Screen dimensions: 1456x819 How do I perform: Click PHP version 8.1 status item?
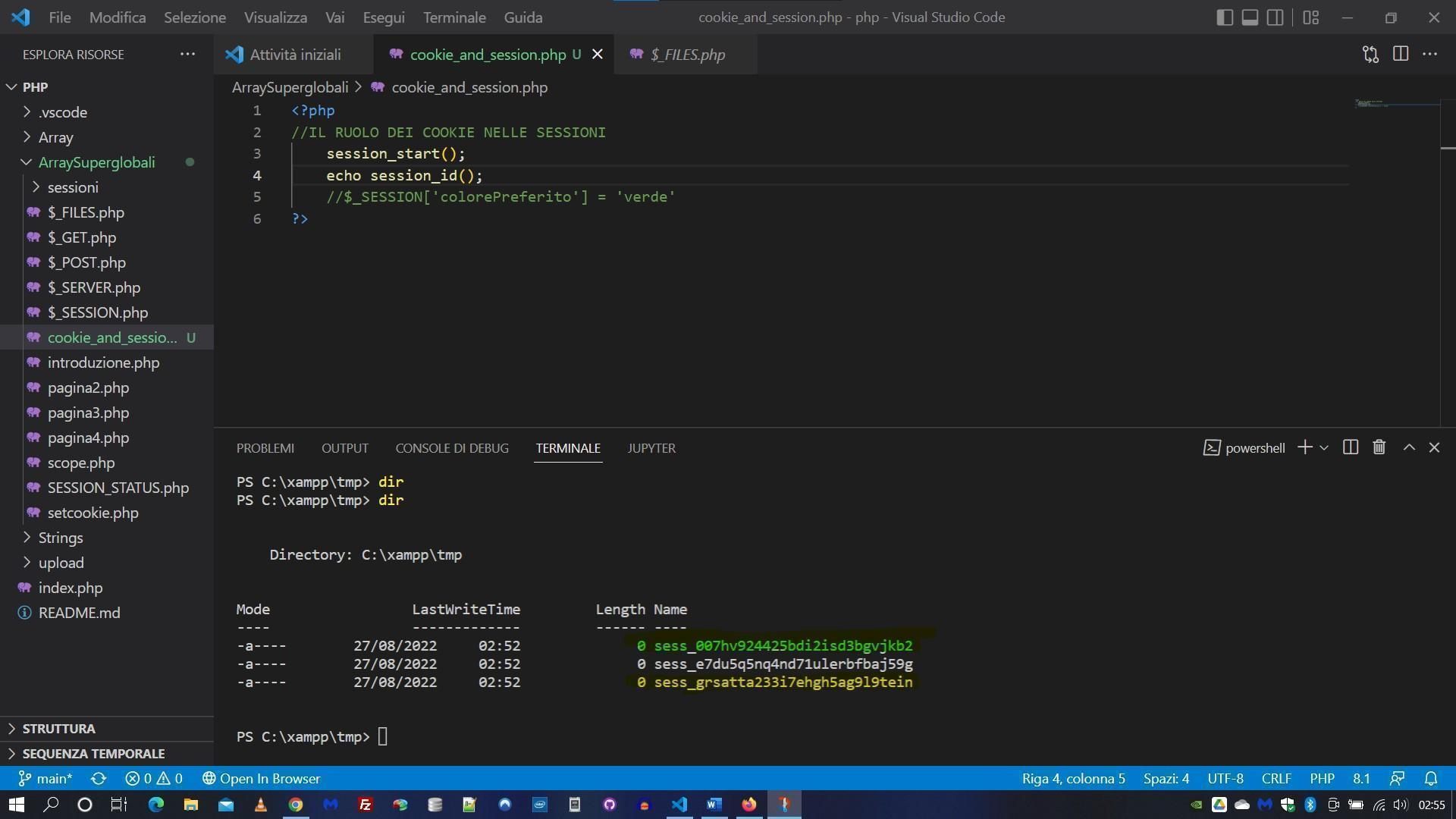tap(1361, 779)
